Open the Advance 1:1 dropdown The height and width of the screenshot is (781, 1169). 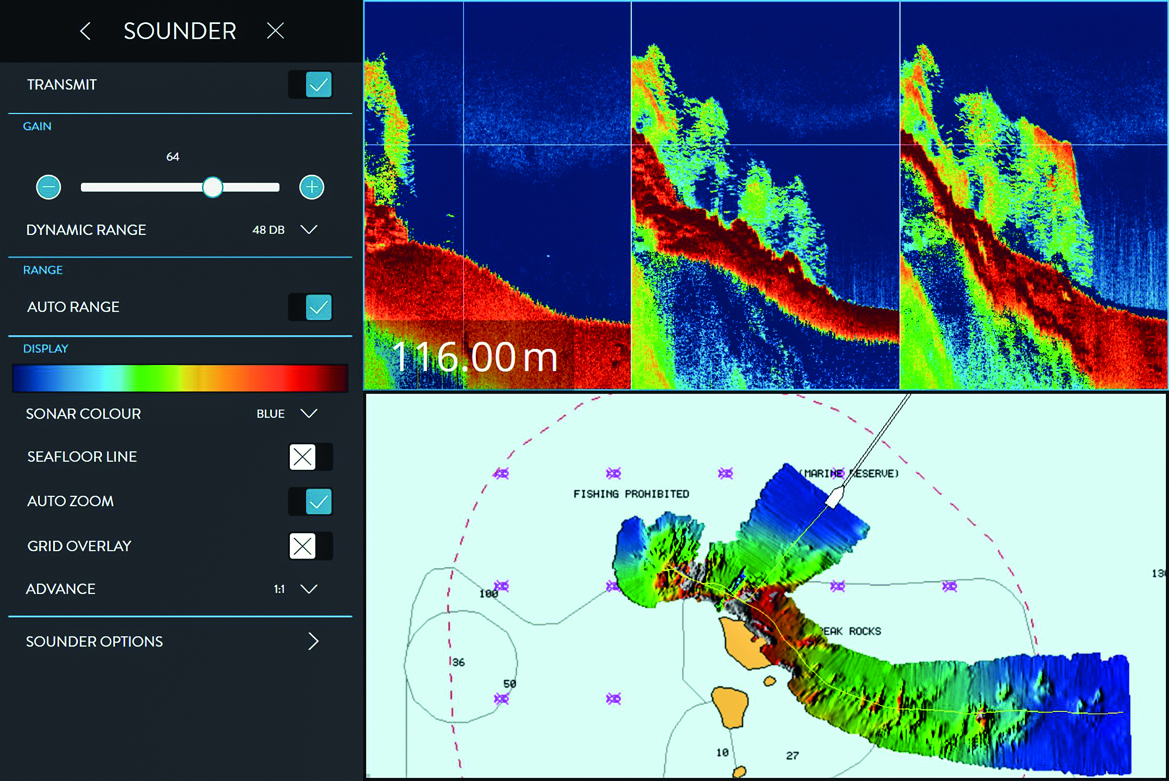(309, 589)
